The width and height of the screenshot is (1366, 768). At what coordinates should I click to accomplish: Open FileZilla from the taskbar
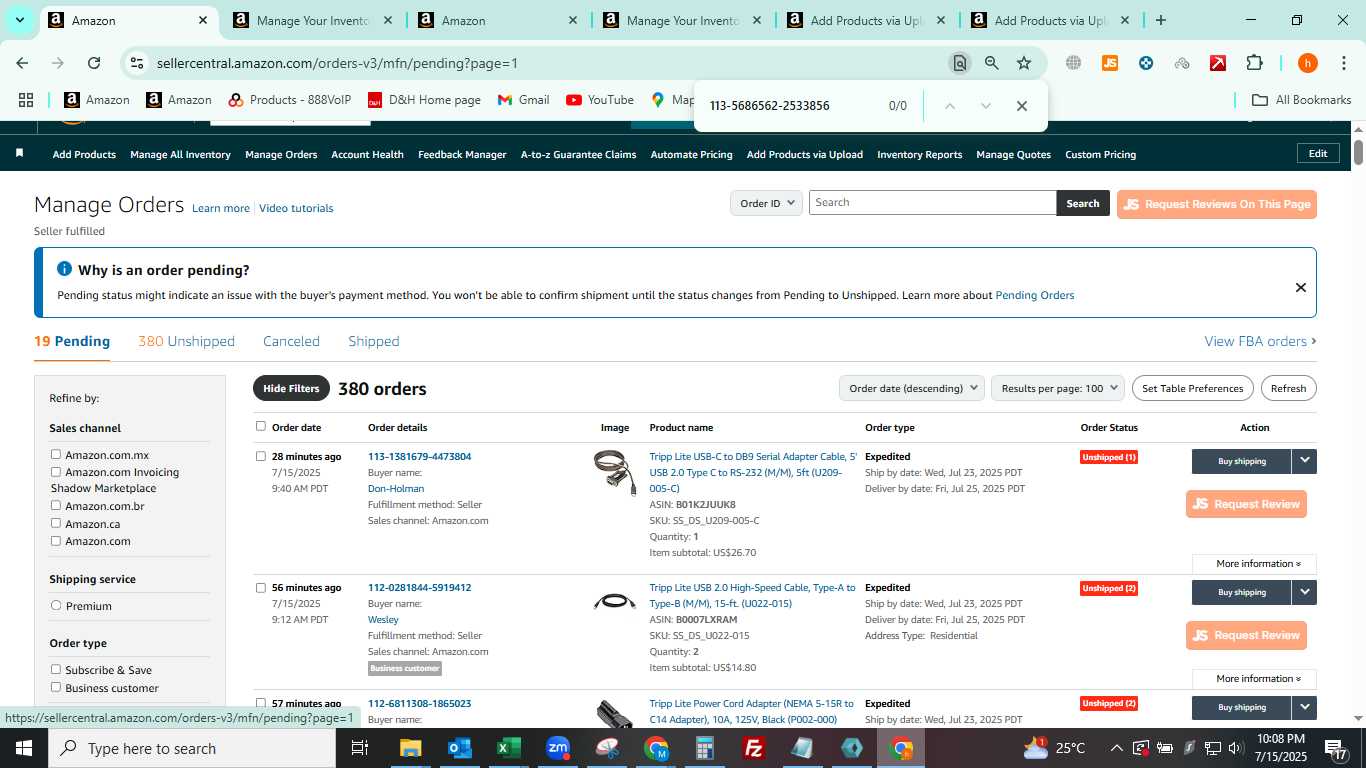[754, 748]
